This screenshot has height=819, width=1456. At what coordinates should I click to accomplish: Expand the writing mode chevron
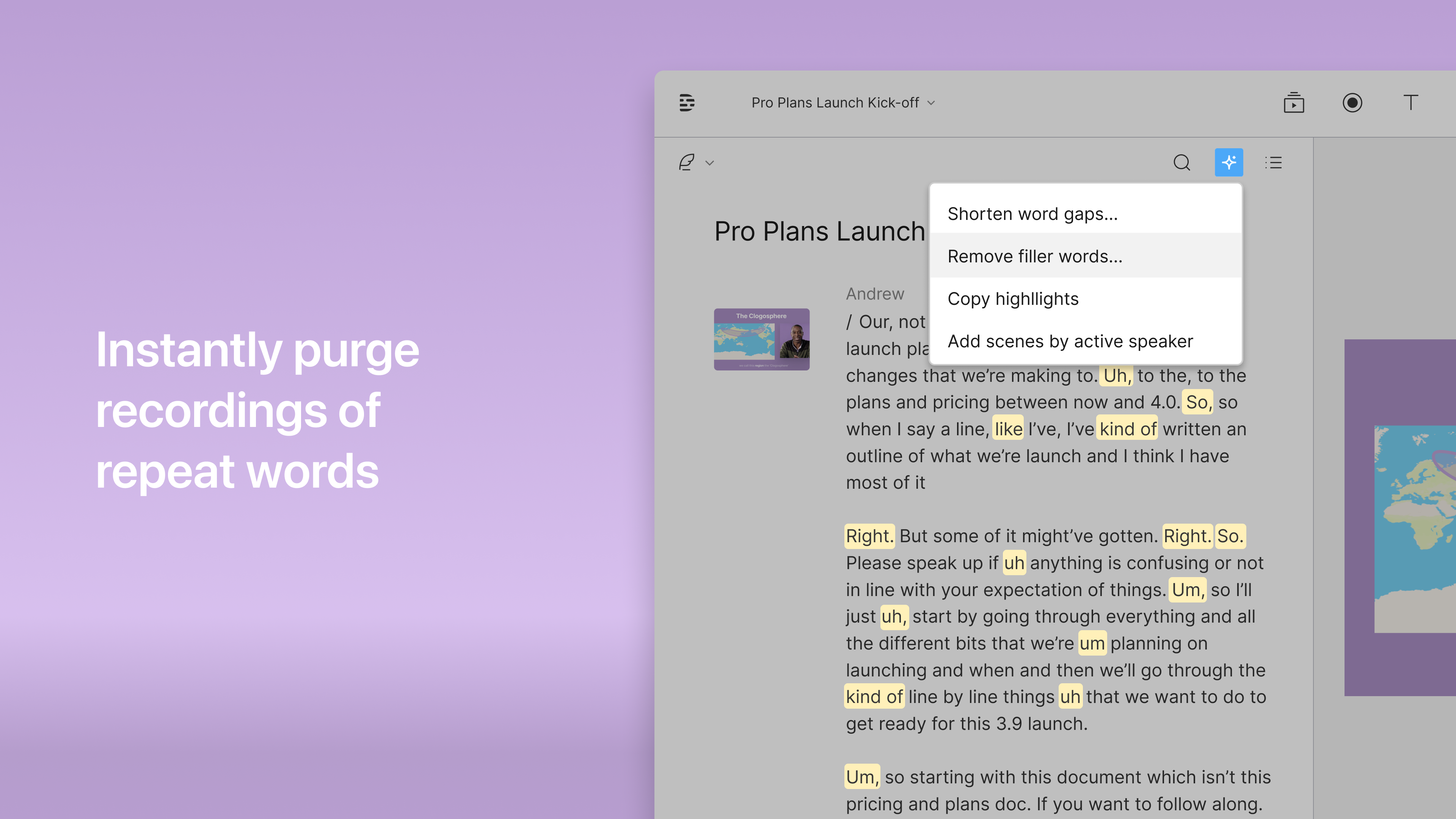[710, 163]
